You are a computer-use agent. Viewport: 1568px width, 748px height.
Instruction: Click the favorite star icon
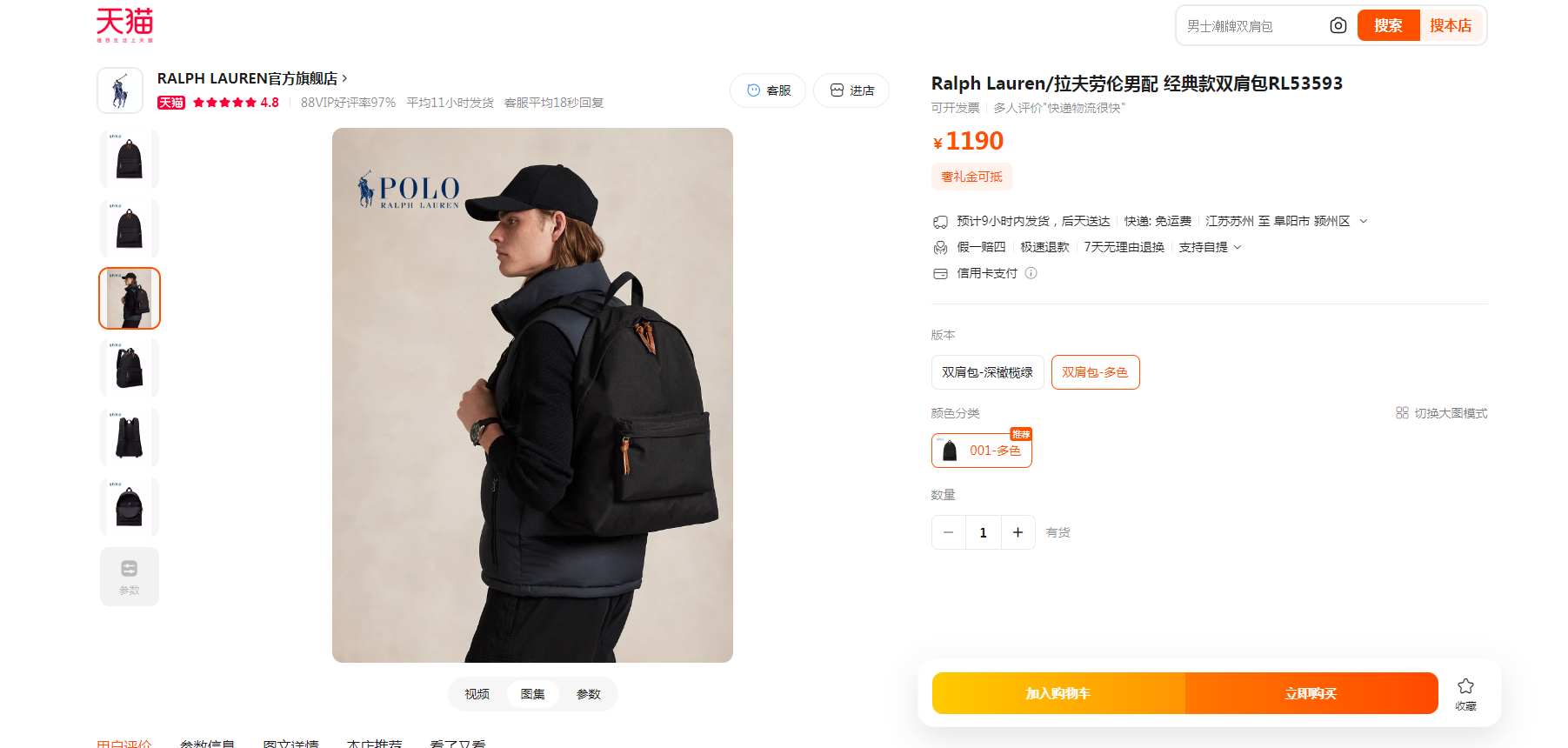pyautogui.click(x=1465, y=686)
